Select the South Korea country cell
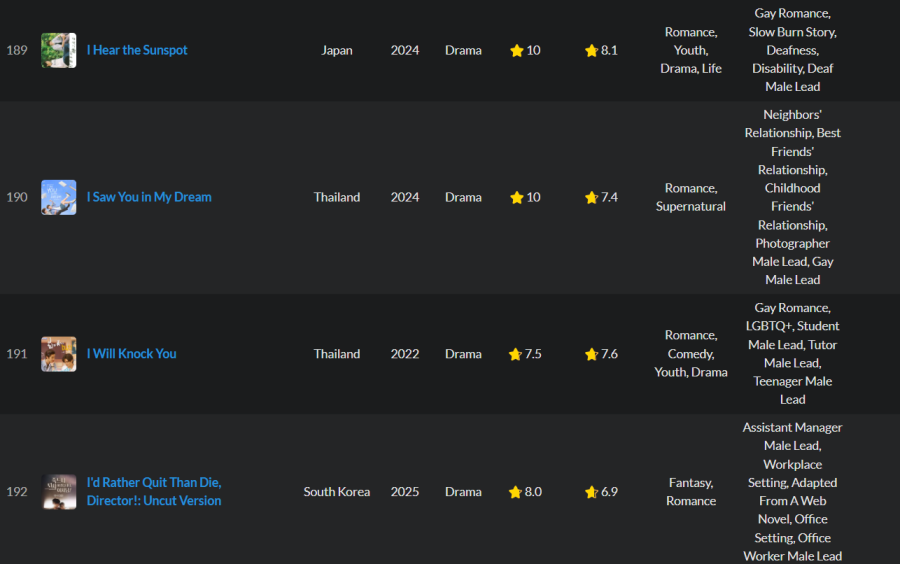Image resolution: width=900 pixels, height=564 pixels. (337, 492)
